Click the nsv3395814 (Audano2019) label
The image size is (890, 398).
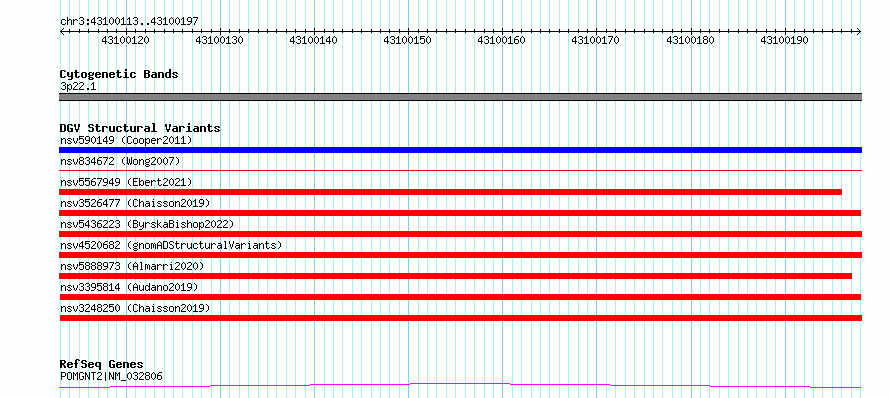click(x=129, y=287)
